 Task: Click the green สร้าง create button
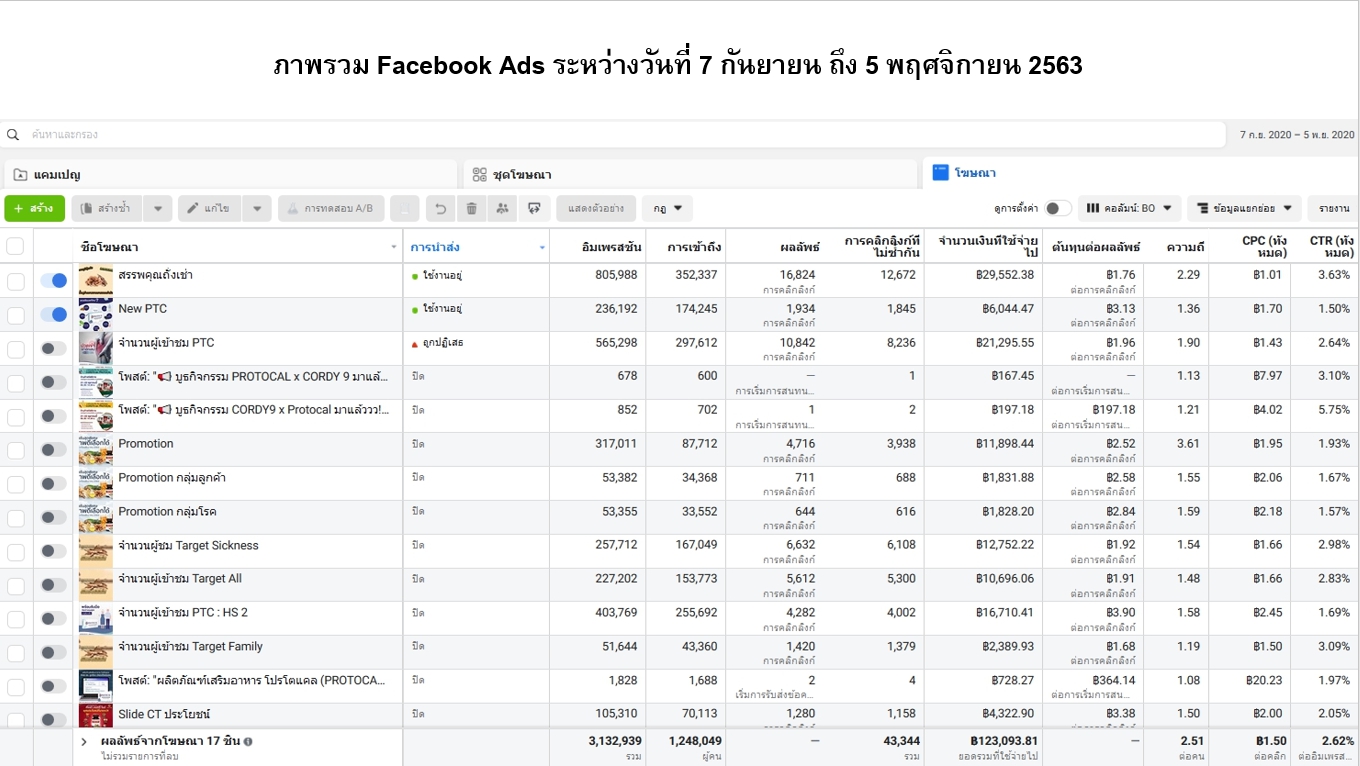click(x=34, y=208)
